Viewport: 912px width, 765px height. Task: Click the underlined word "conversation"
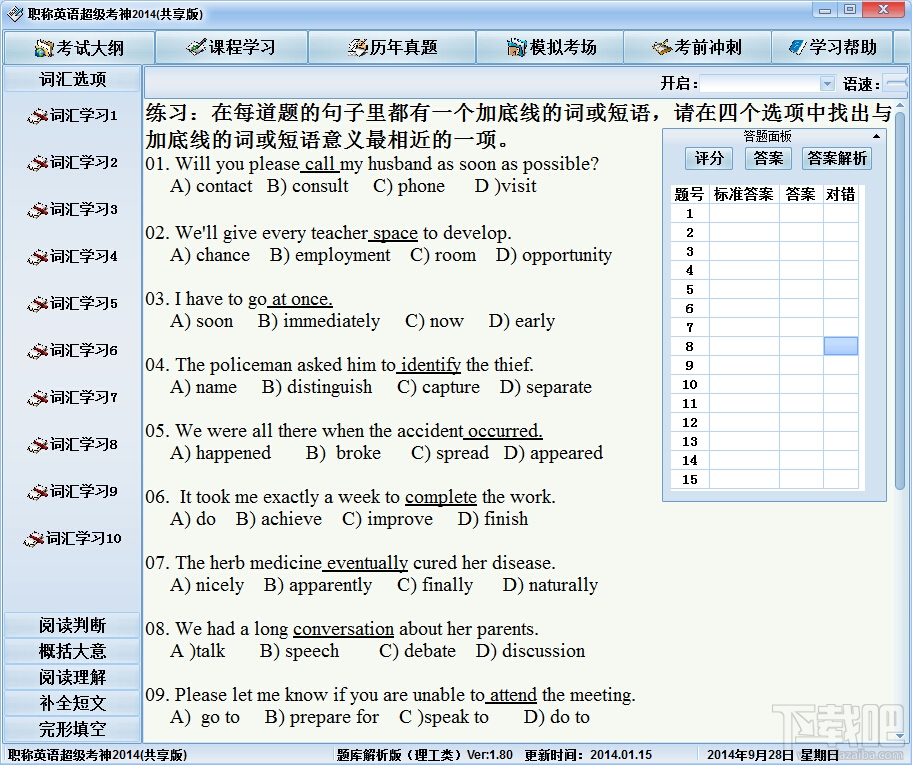coord(343,629)
